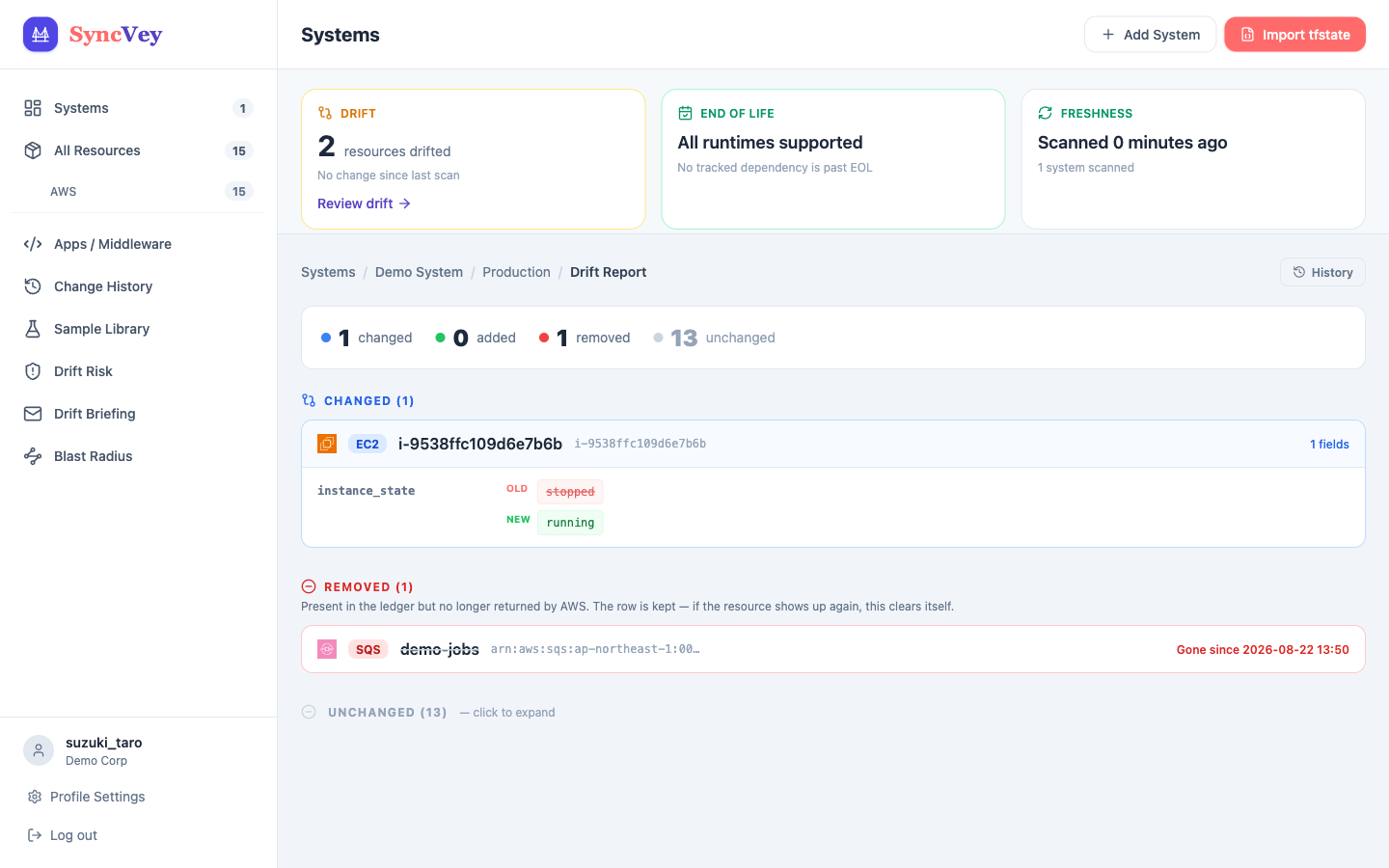
Task: Click the Drift Risk shield icon
Action: click(x=33, y=371)
